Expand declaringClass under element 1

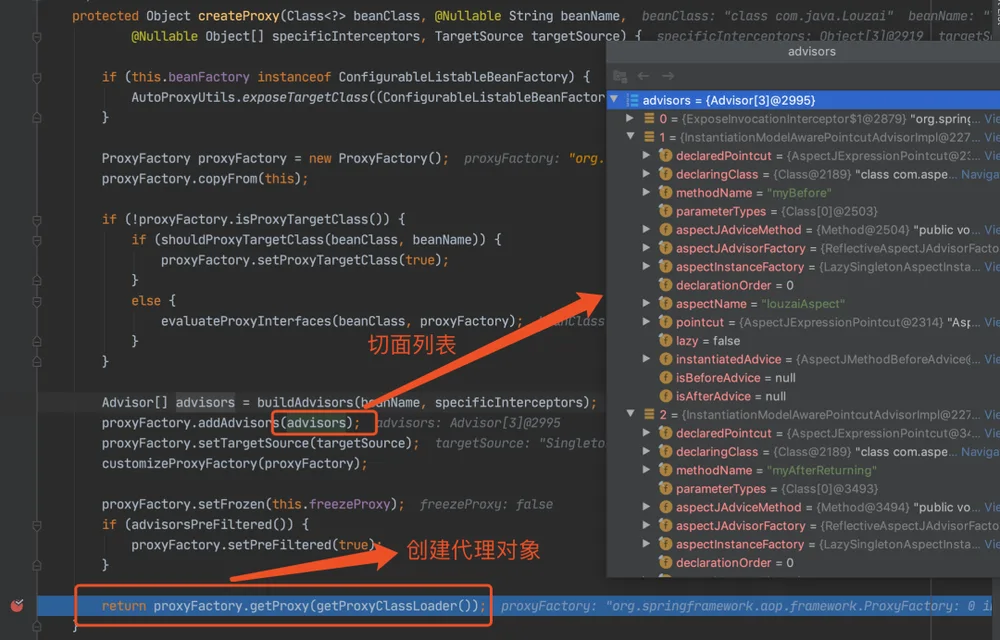click(x=646, y=173)
